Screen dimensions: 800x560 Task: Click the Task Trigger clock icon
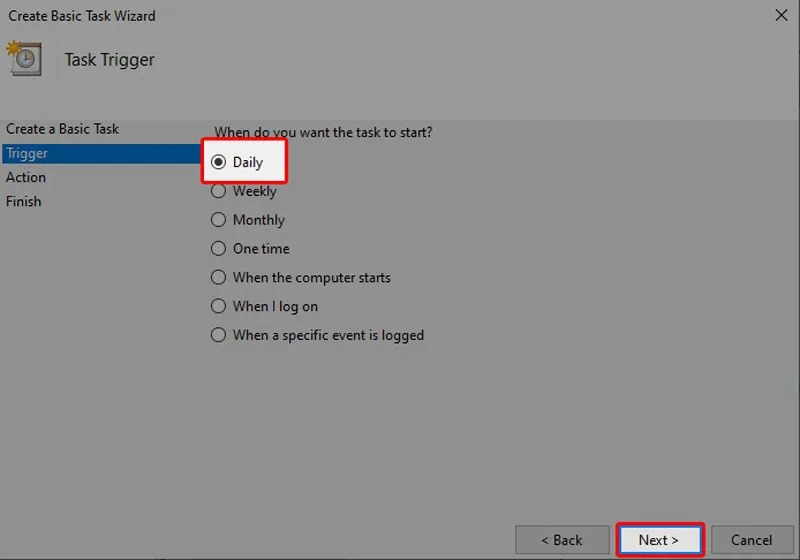coord(24,59)
